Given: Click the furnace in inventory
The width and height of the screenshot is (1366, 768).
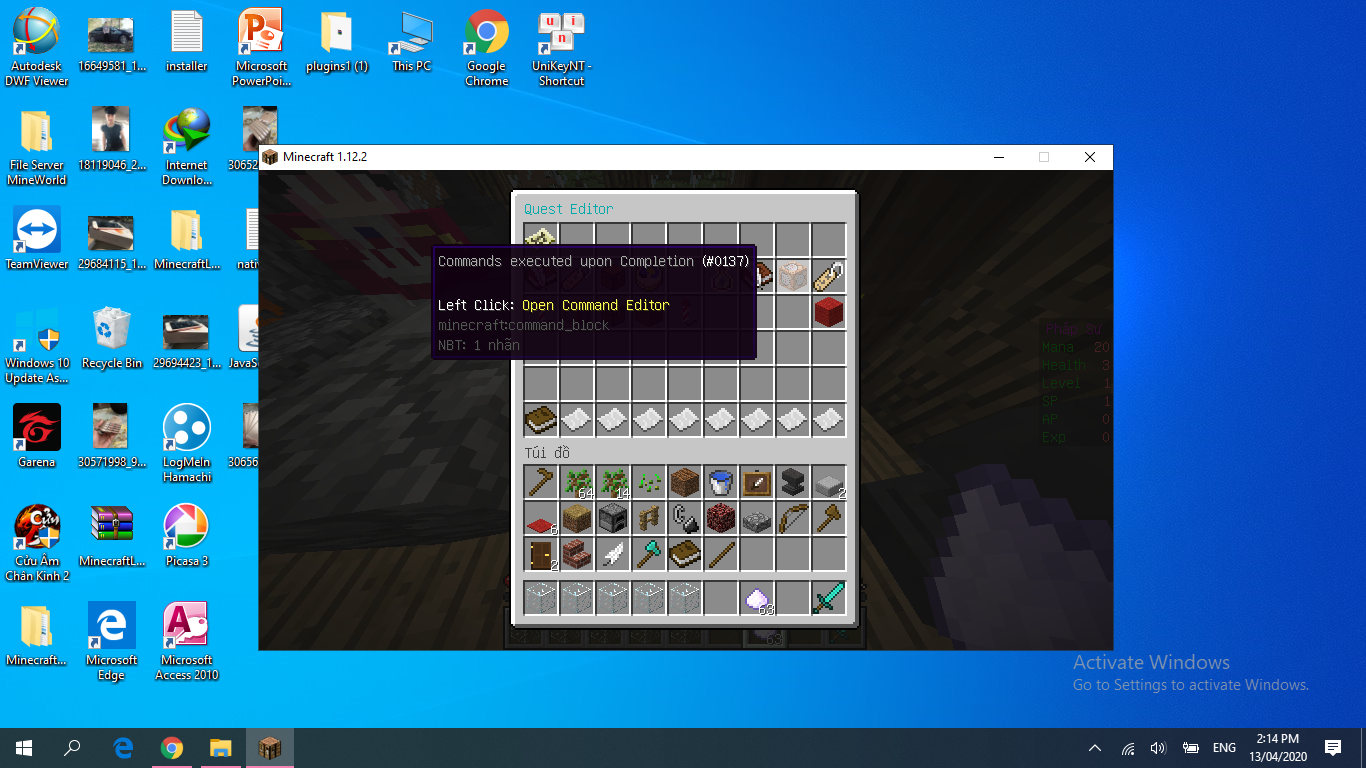Looking at the screenshot, I should click(x=613, y=518).
